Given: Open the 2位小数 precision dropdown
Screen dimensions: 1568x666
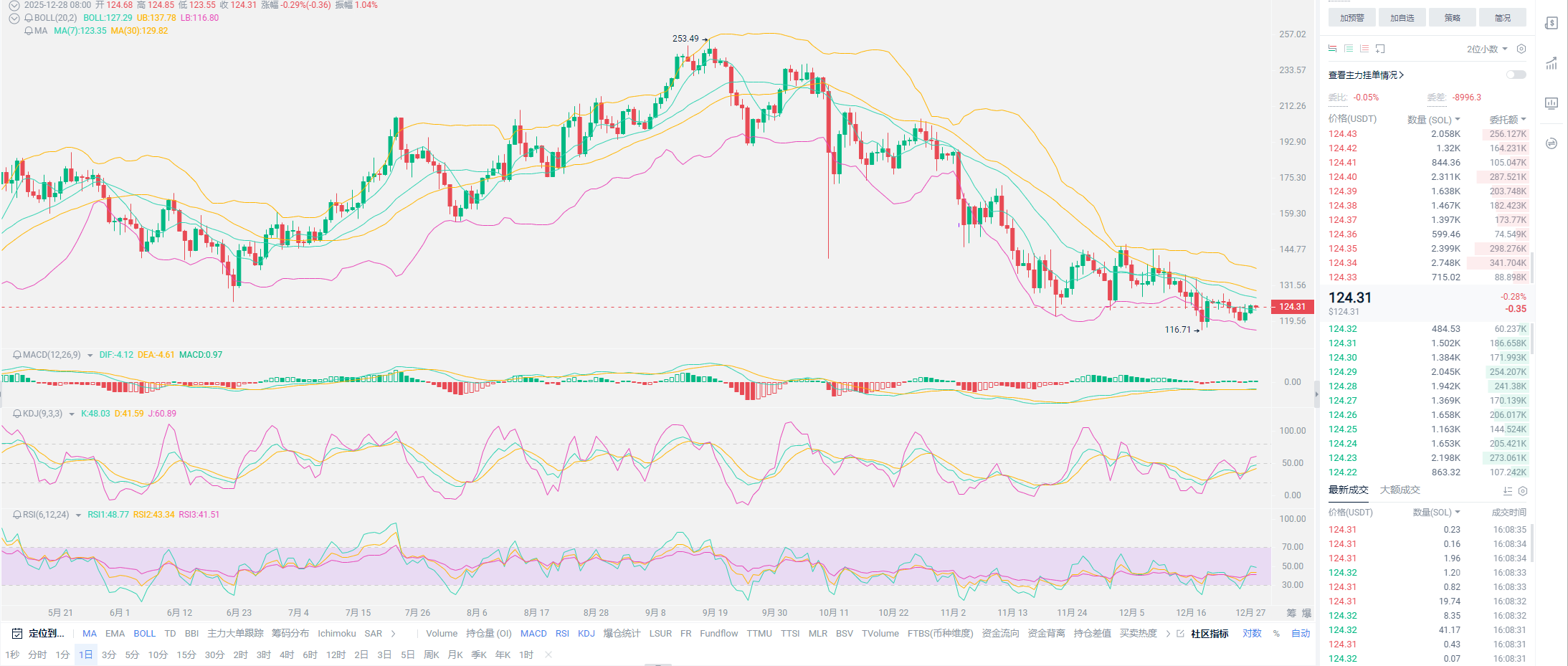Looking at the screenshot, I should click(1486, 49).
